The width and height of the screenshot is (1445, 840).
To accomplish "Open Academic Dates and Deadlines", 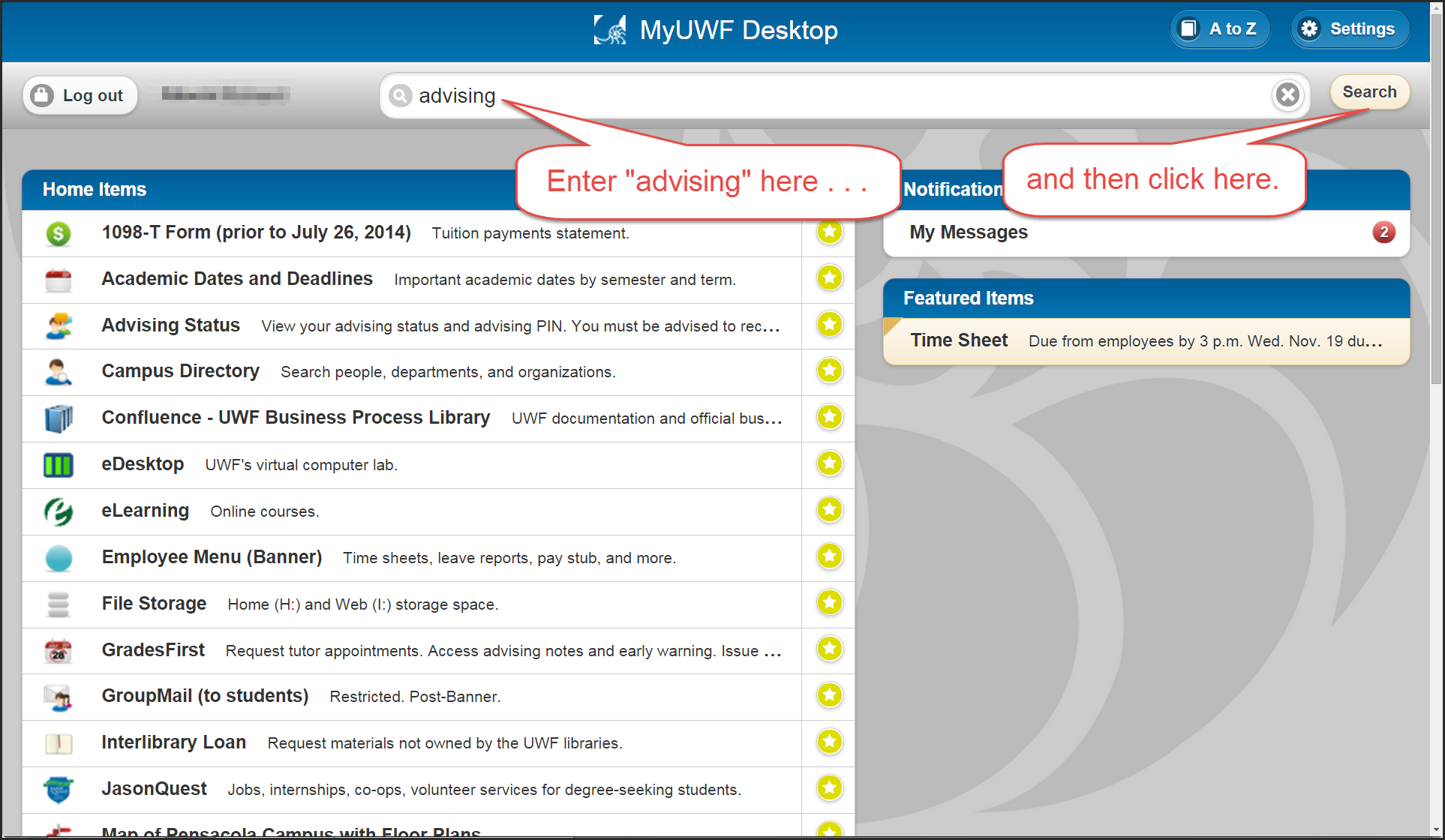I will [237, 279].
